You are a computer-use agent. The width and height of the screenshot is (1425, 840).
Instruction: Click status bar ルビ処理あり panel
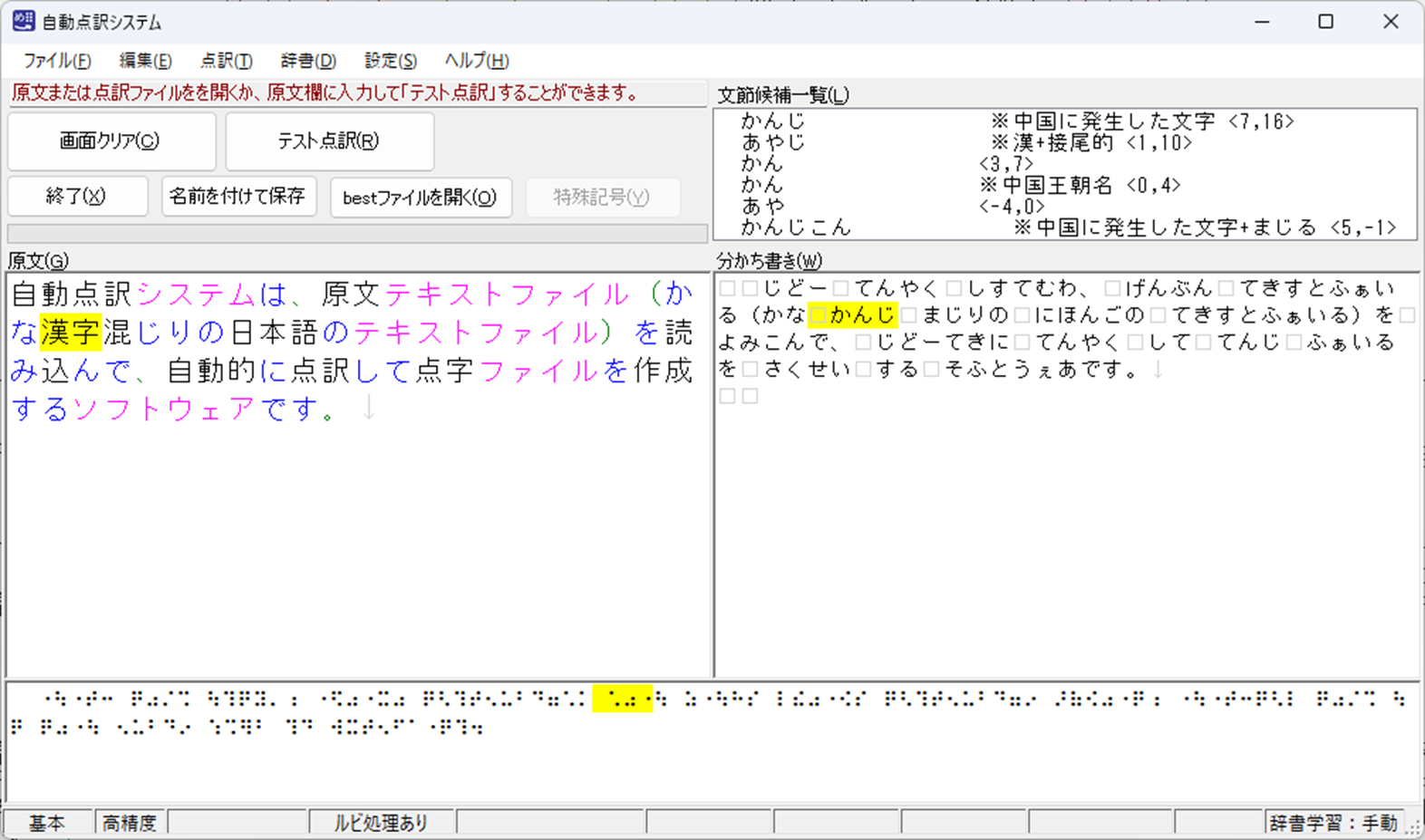pyautogui.click(x=382, y=823)
